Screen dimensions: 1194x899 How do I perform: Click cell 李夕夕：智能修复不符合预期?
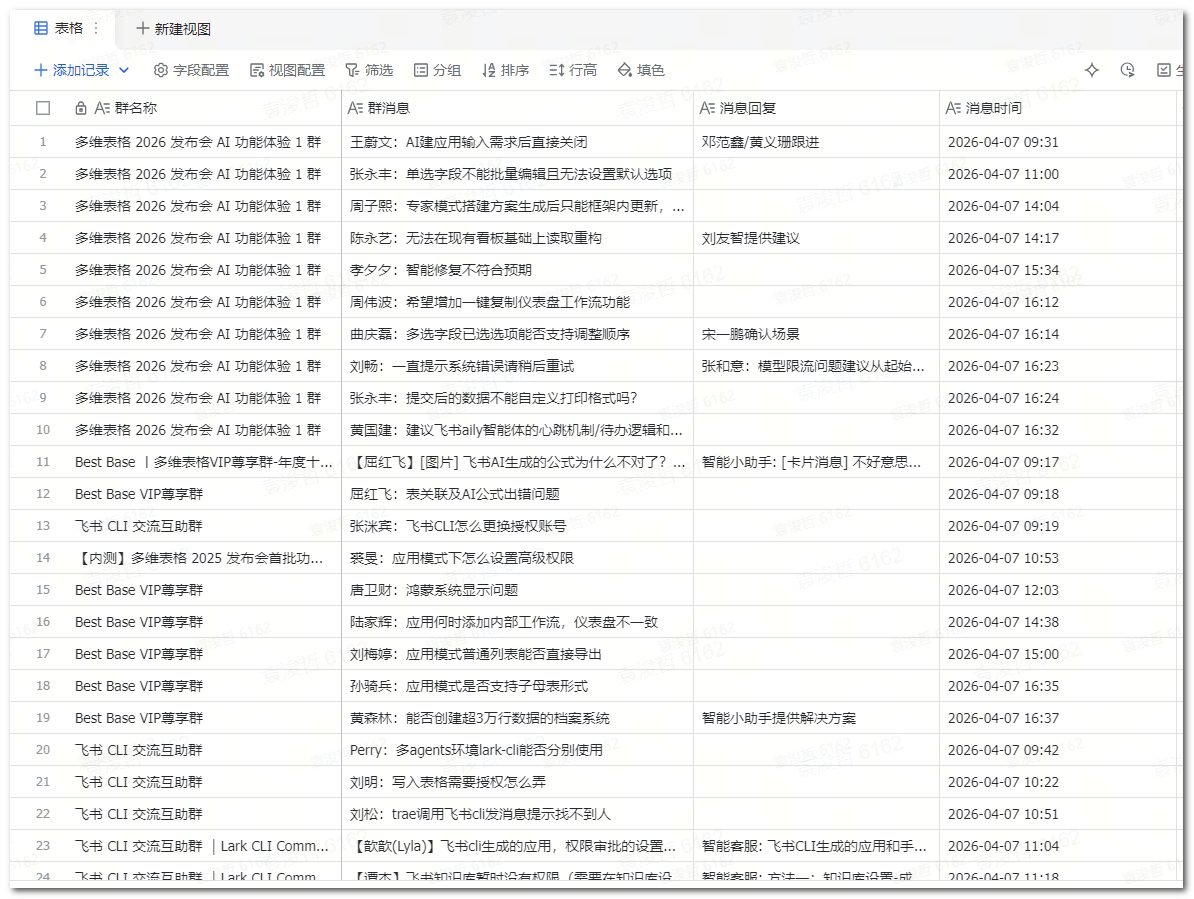coord(518,269)
